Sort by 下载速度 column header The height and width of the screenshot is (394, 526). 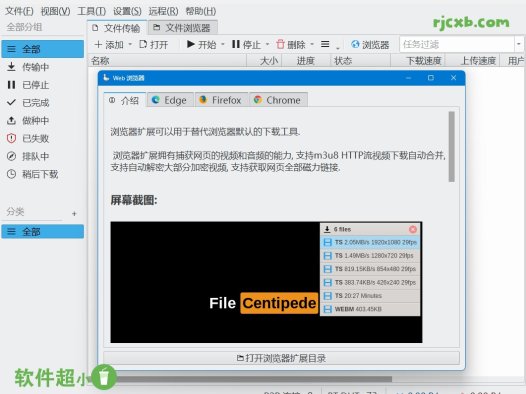(418, 61)
